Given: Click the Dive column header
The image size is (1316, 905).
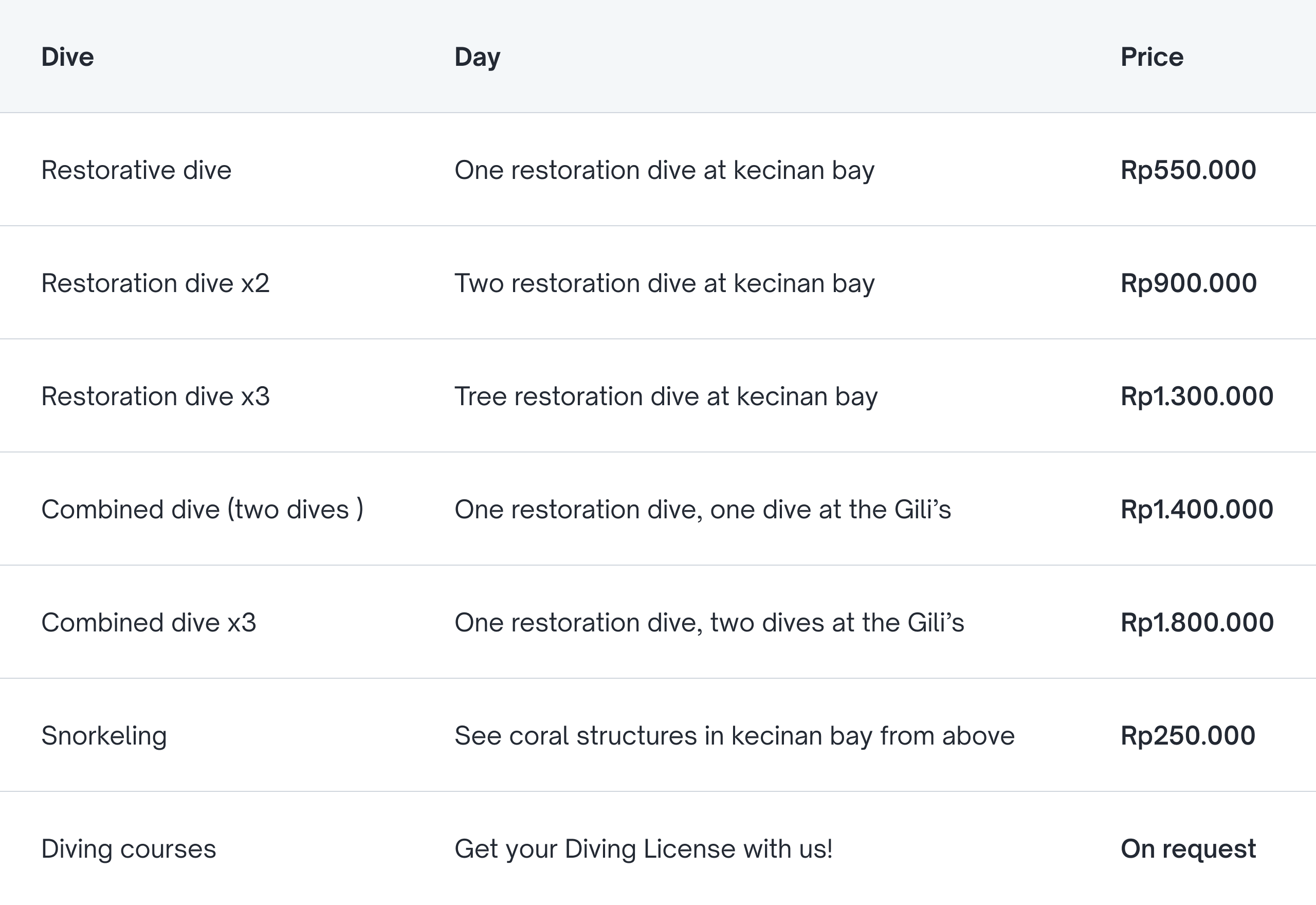Looking at the screenshot, I should (67, 57).
